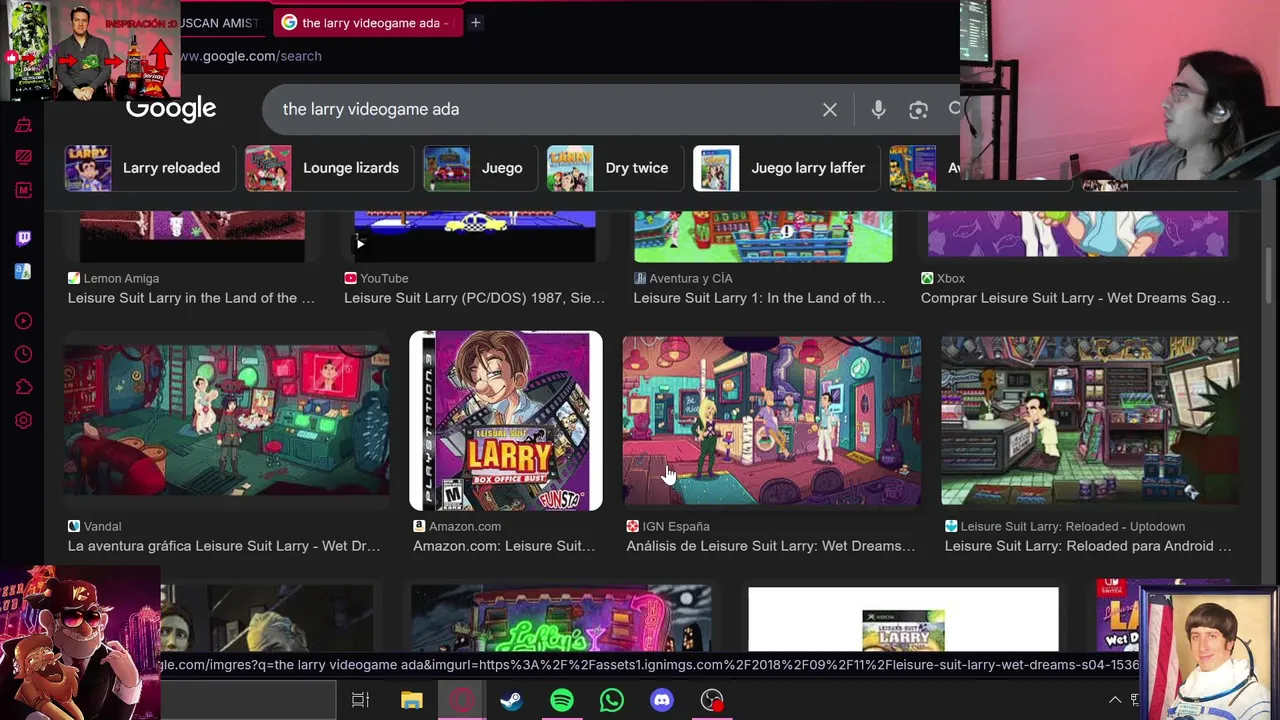Open the Aventura y CÍA shop screenshot thumbnail

pos(763,237)
